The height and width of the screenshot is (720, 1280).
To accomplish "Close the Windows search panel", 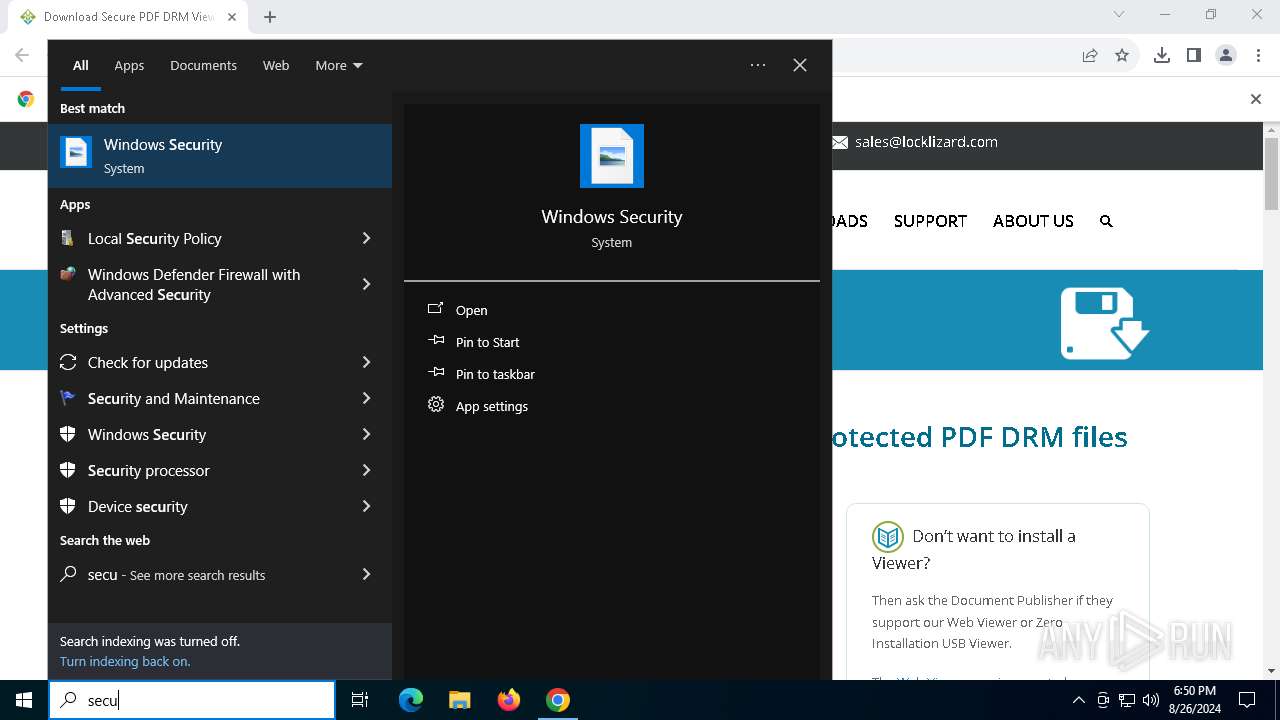I will (800, 65).
